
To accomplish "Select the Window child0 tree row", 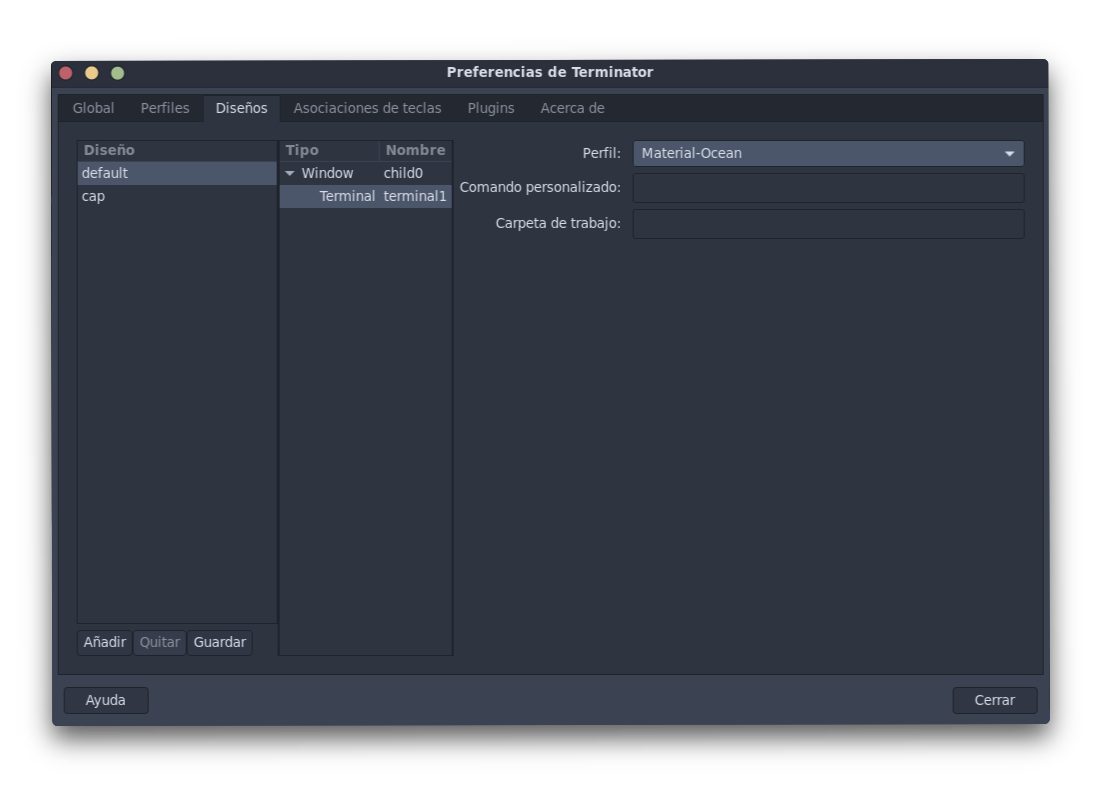I will pos(365,173).
